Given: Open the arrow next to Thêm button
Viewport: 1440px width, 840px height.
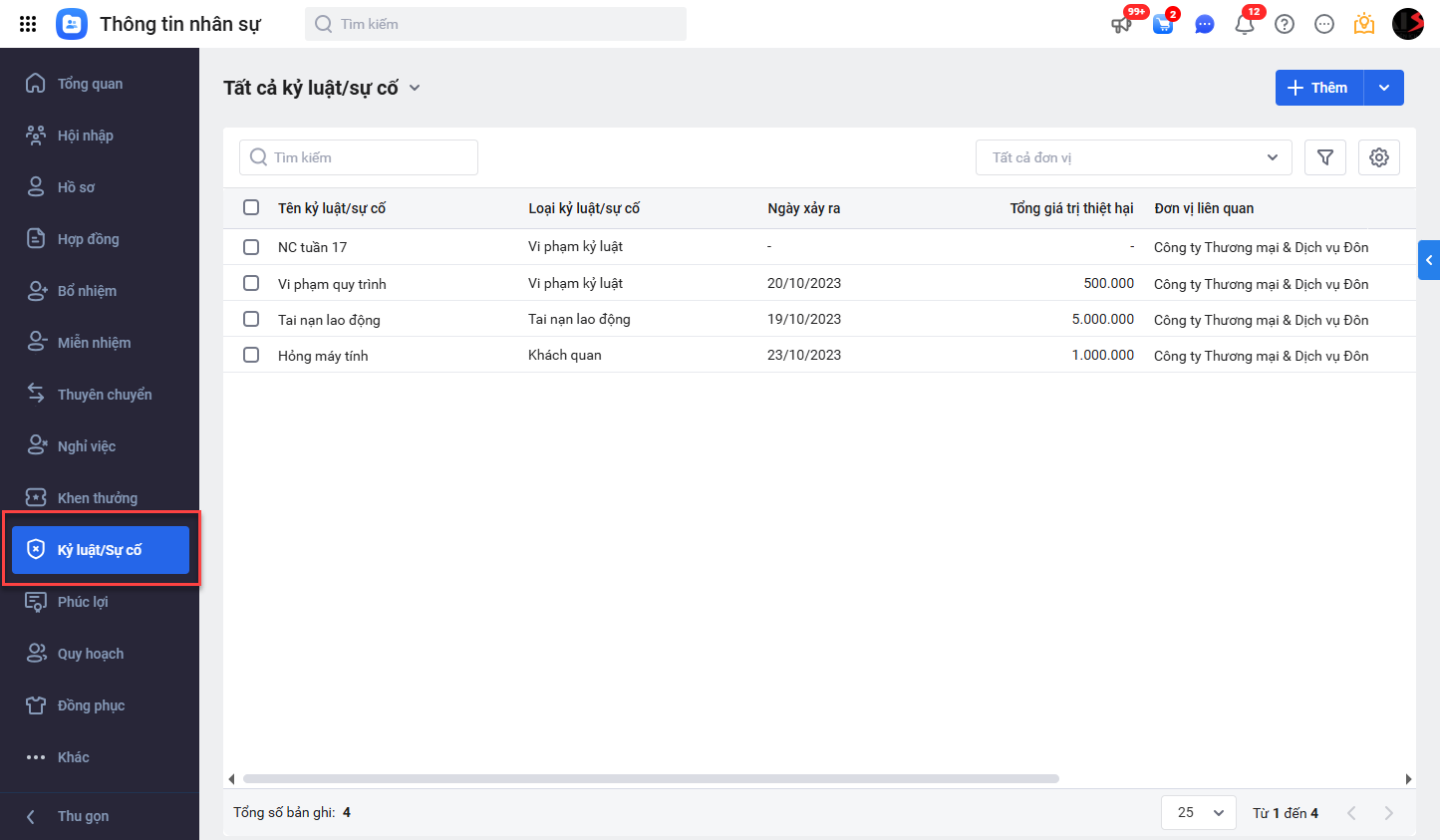Looking at the screenshot, I should 1384,88.
